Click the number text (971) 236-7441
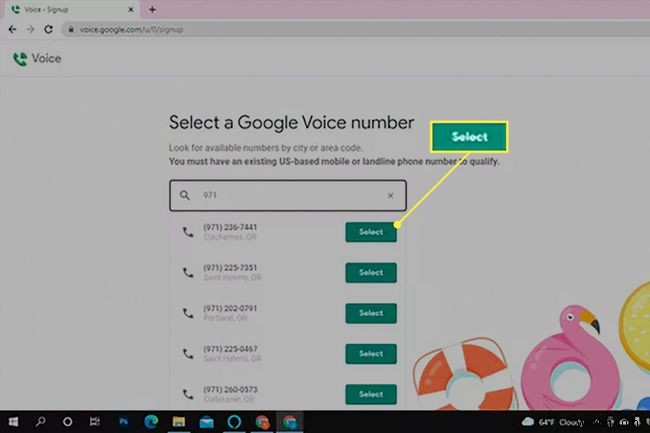 (230, 227)
